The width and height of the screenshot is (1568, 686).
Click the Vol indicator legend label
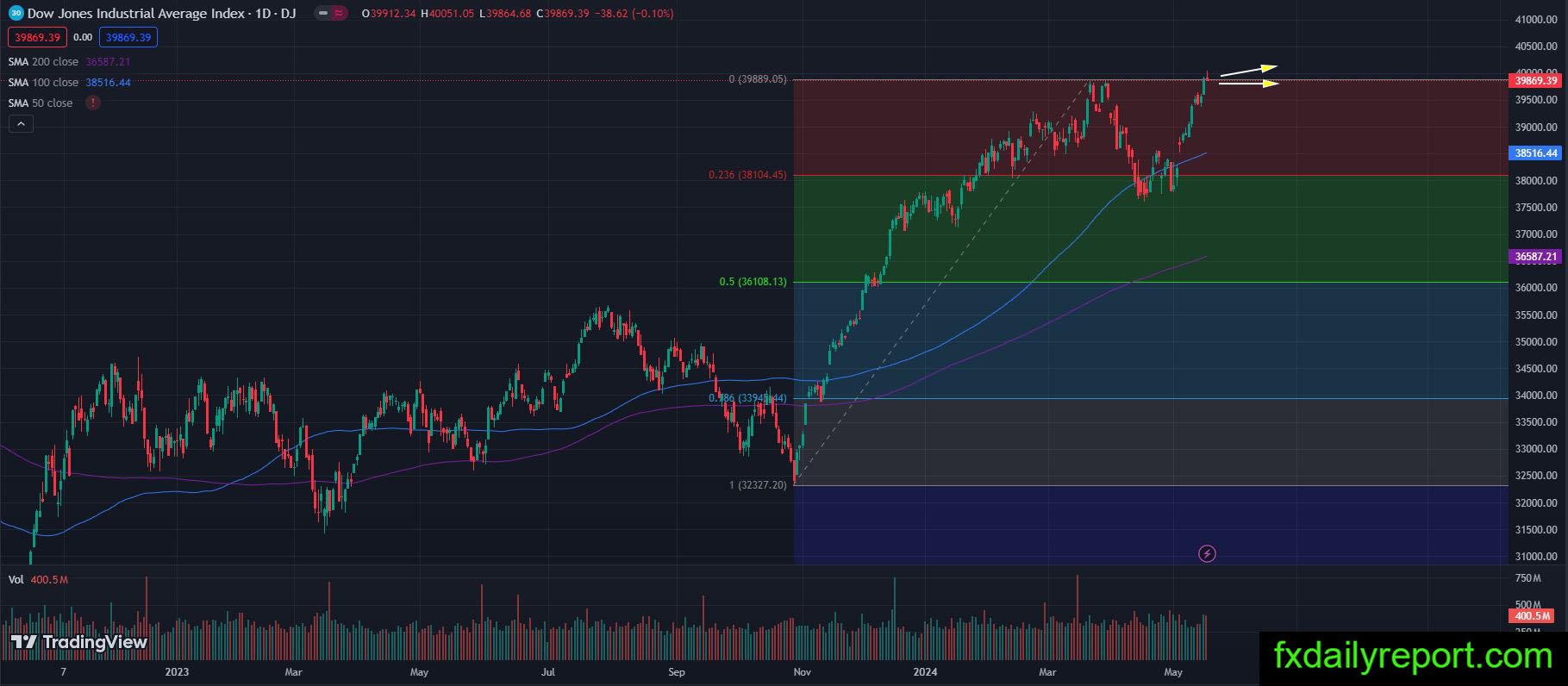pos(16,580)
